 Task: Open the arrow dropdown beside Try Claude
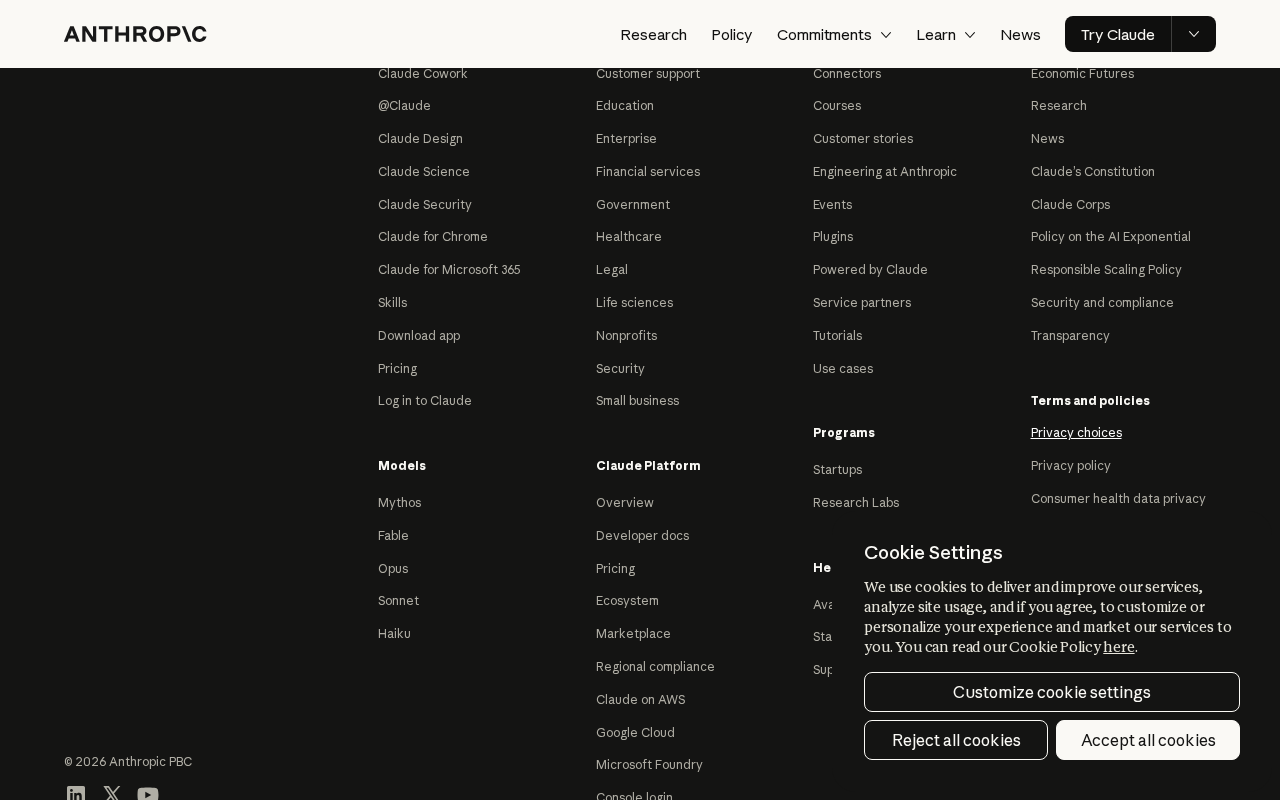tap(1194, 34)
